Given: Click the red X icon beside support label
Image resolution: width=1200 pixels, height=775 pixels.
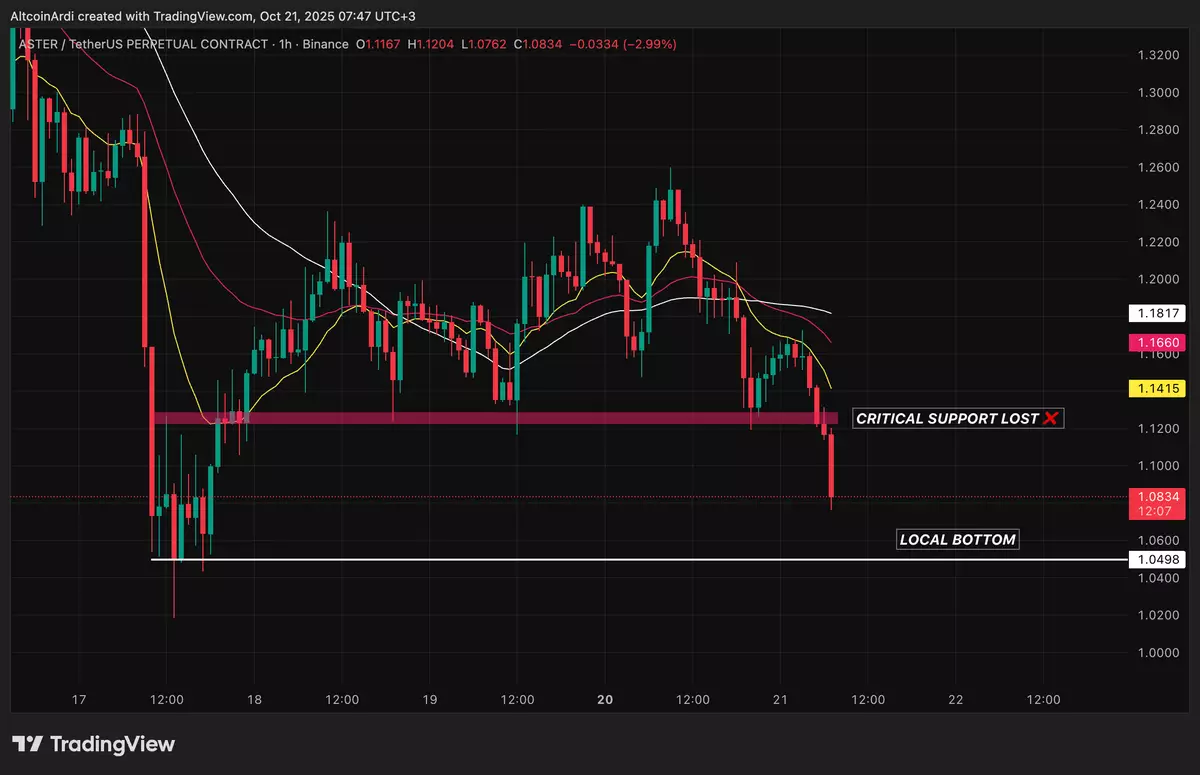Looking at the screenshot, I should pos(1050,418).
